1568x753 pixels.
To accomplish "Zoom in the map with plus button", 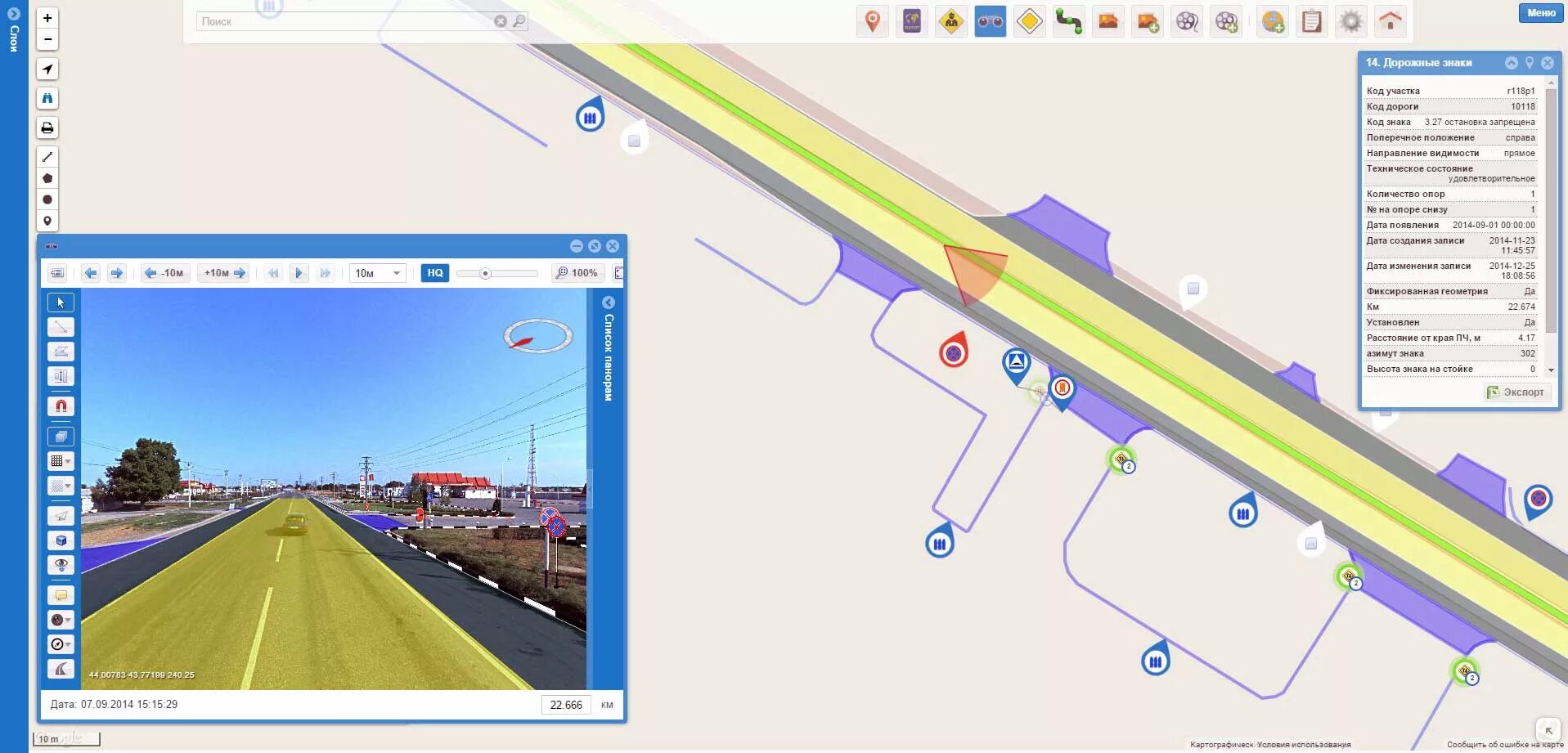I will pyautogui.click(x=47, y=17).
